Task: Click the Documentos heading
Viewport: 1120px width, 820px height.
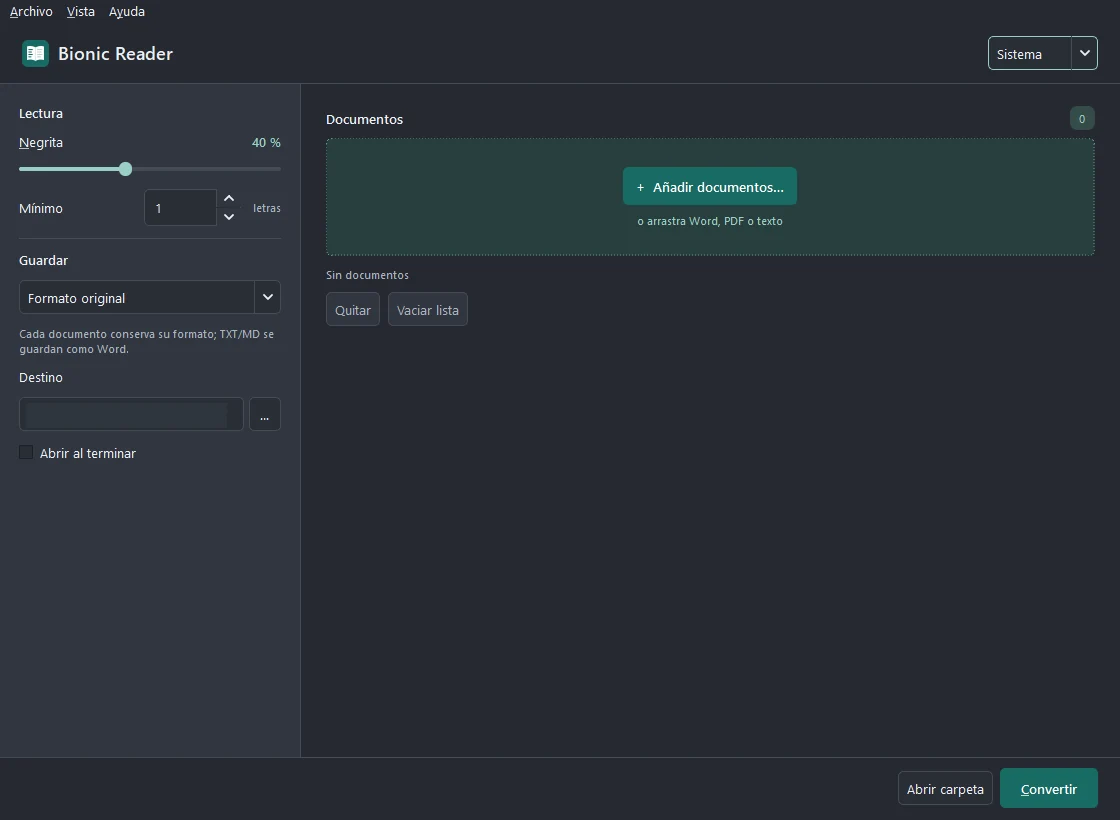Action: (364, 119)
